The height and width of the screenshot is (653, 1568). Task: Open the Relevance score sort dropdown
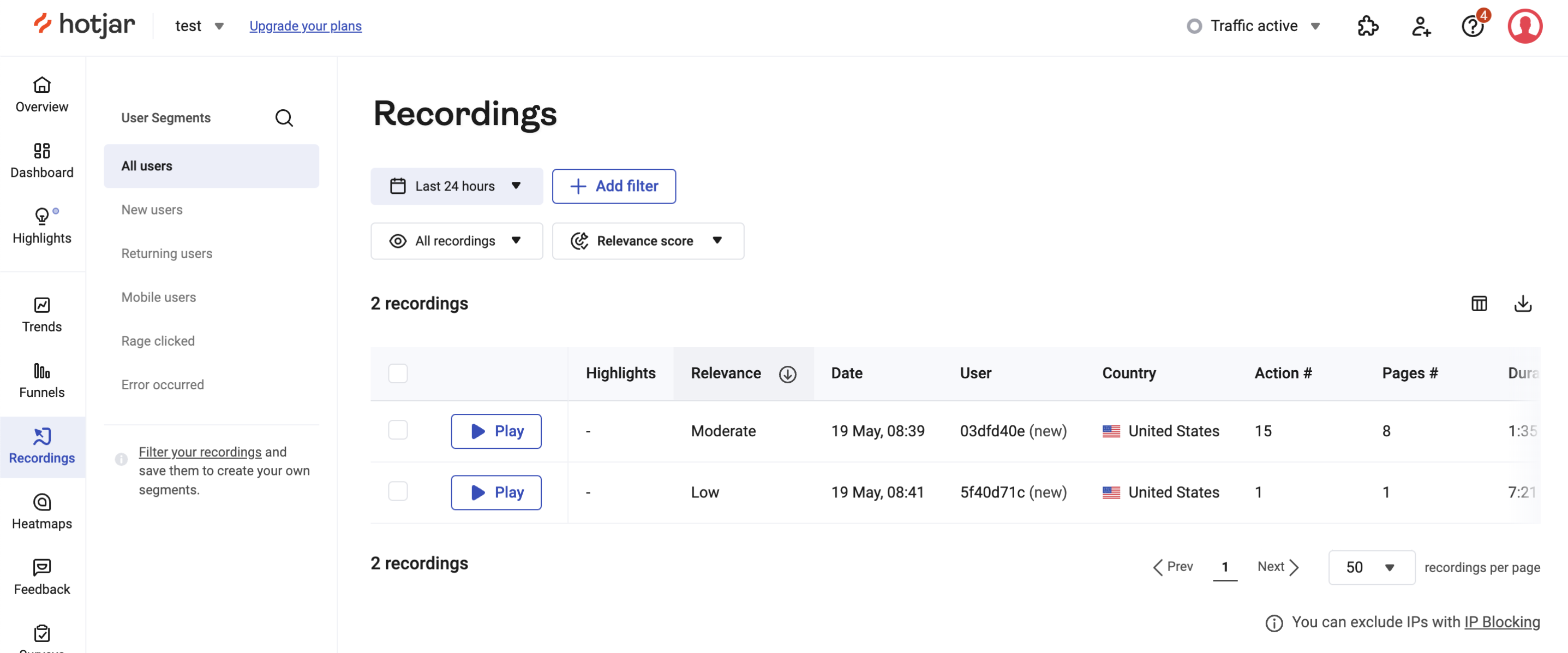647,241
